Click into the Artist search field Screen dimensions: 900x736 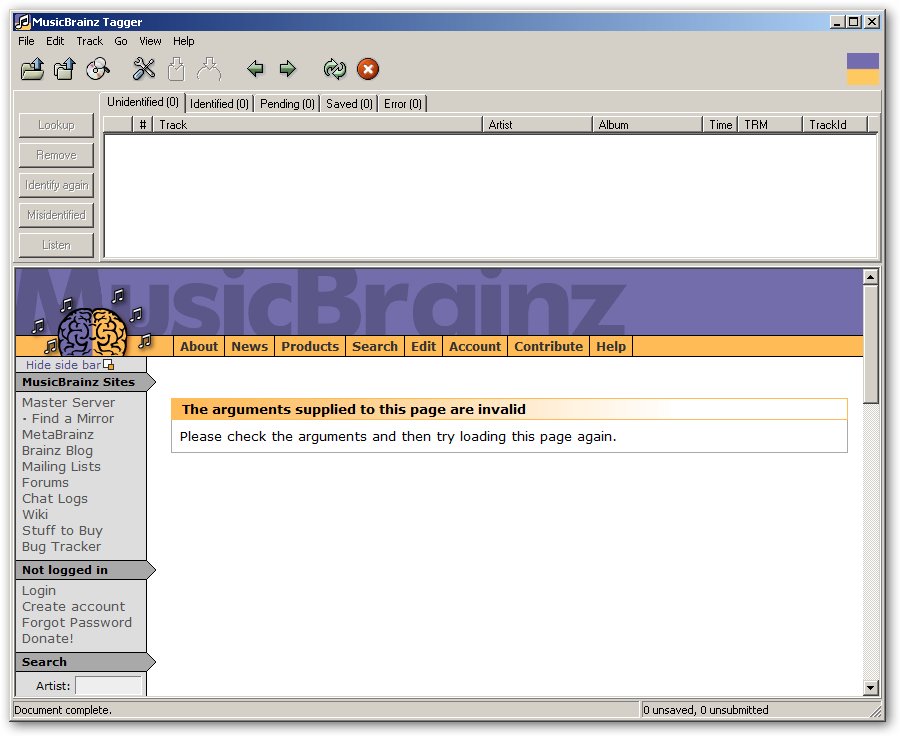[x=108, y=686]
